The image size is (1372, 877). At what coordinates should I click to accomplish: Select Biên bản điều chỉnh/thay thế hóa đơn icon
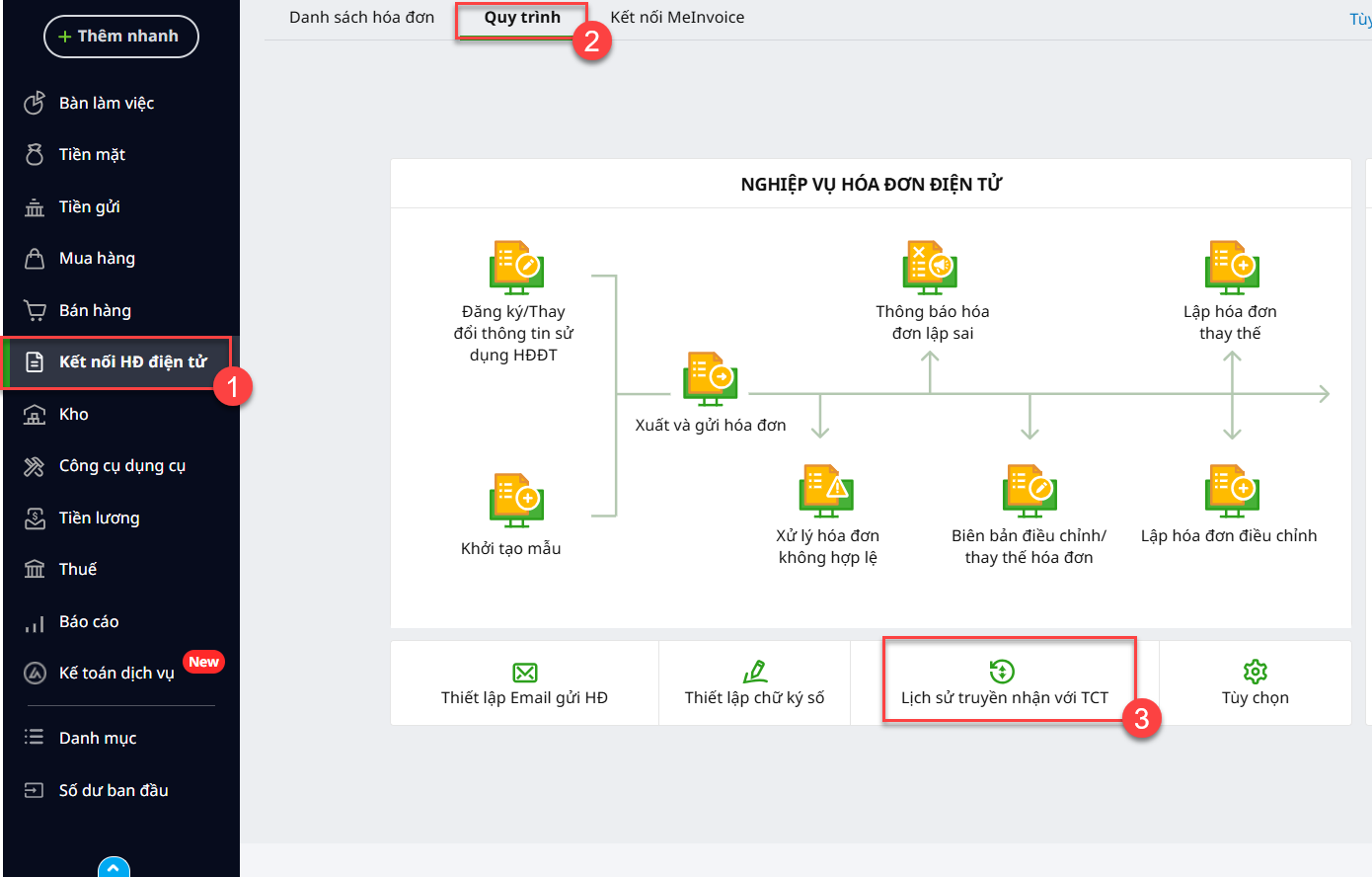tap(1029, 491)
